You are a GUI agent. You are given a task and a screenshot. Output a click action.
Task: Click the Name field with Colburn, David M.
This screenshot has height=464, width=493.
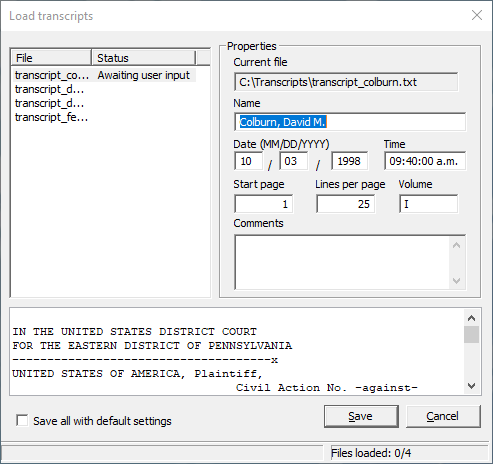click(350, 122)
